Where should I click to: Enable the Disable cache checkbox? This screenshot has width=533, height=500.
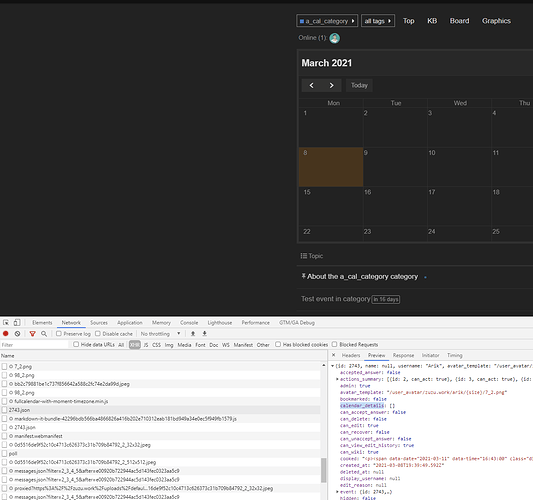(98, 333)
